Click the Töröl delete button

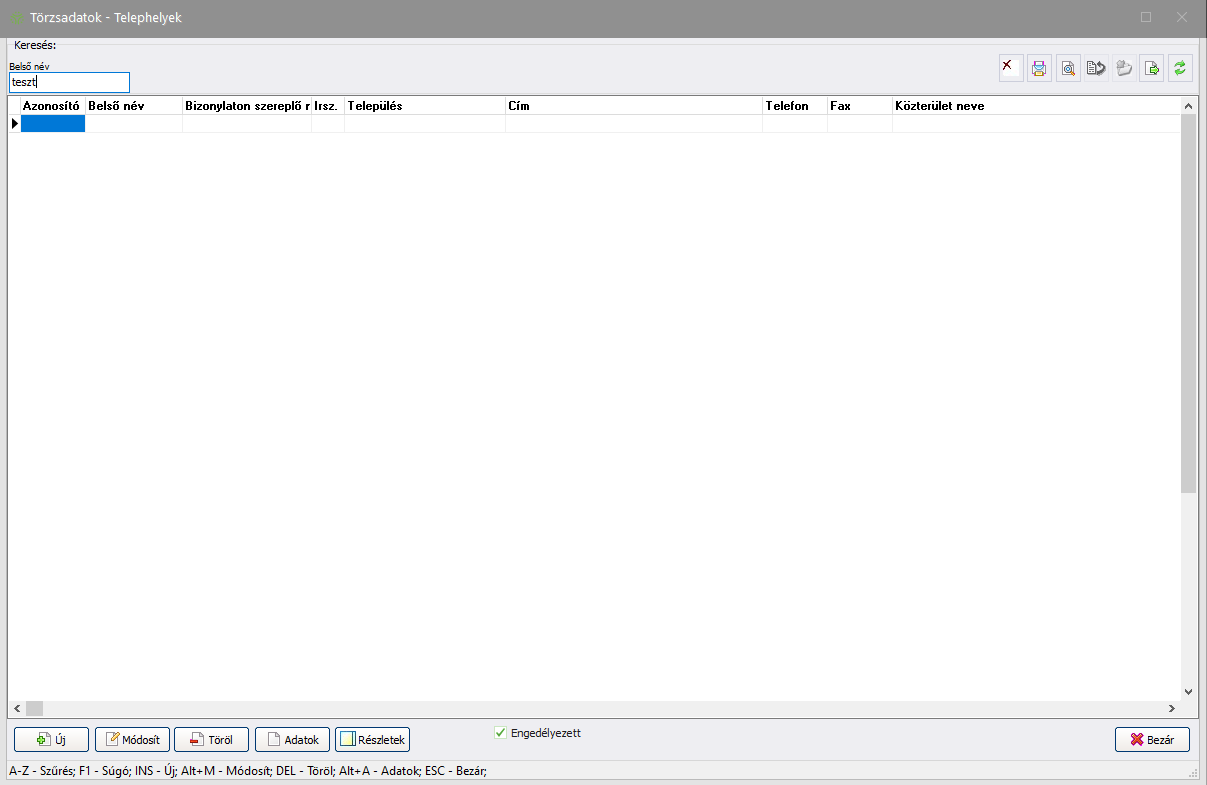tap(211, 740)
